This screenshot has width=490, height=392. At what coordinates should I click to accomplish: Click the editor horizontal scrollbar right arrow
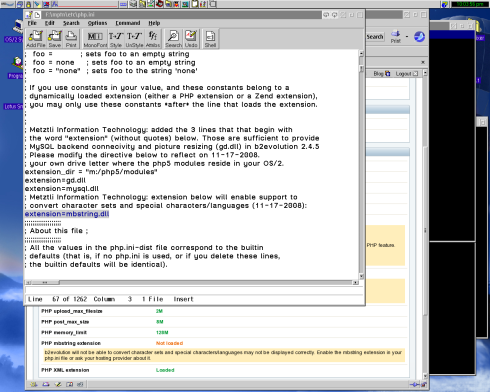pos(355,282)
